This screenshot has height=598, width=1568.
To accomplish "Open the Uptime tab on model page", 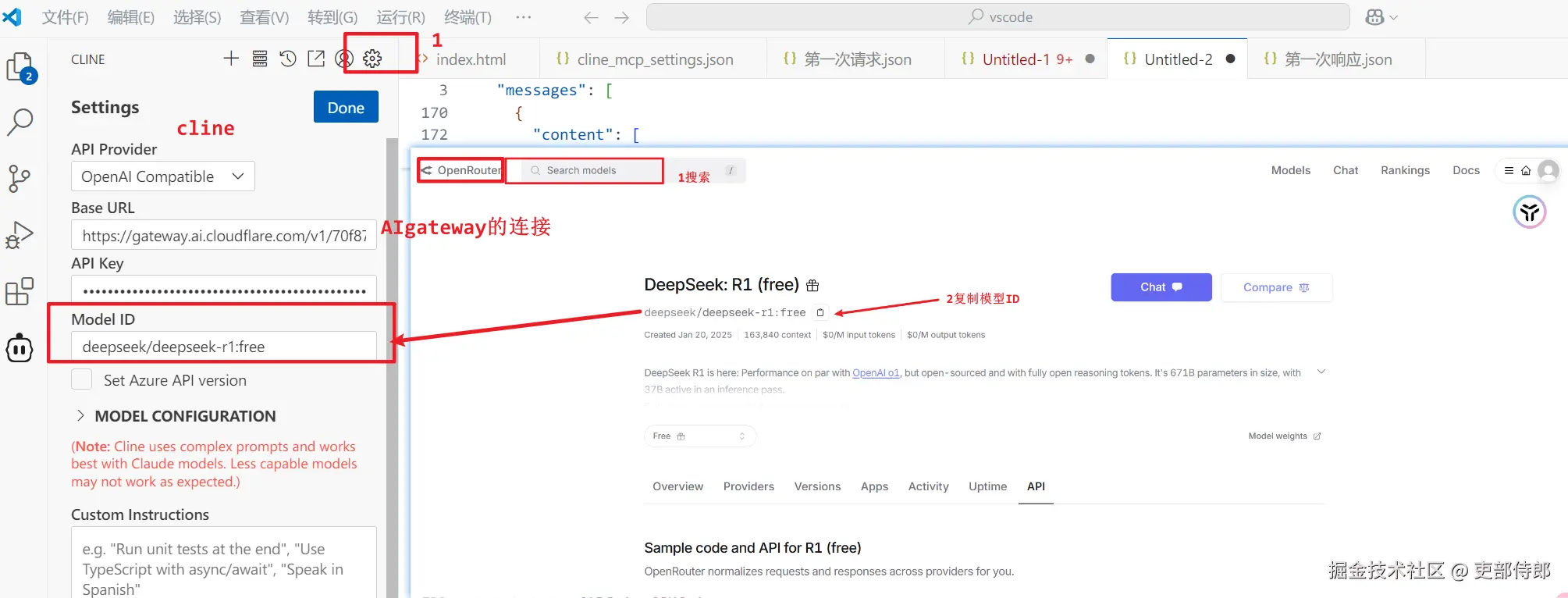I will pos(987,486).
